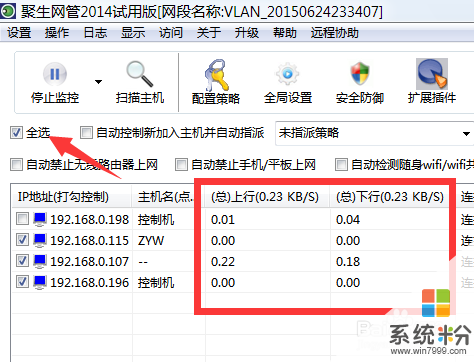Click download value 0.04
Image resolution: width=474 pixels, height=362 pixels.
pyautogui.click(x=348, y=220)
